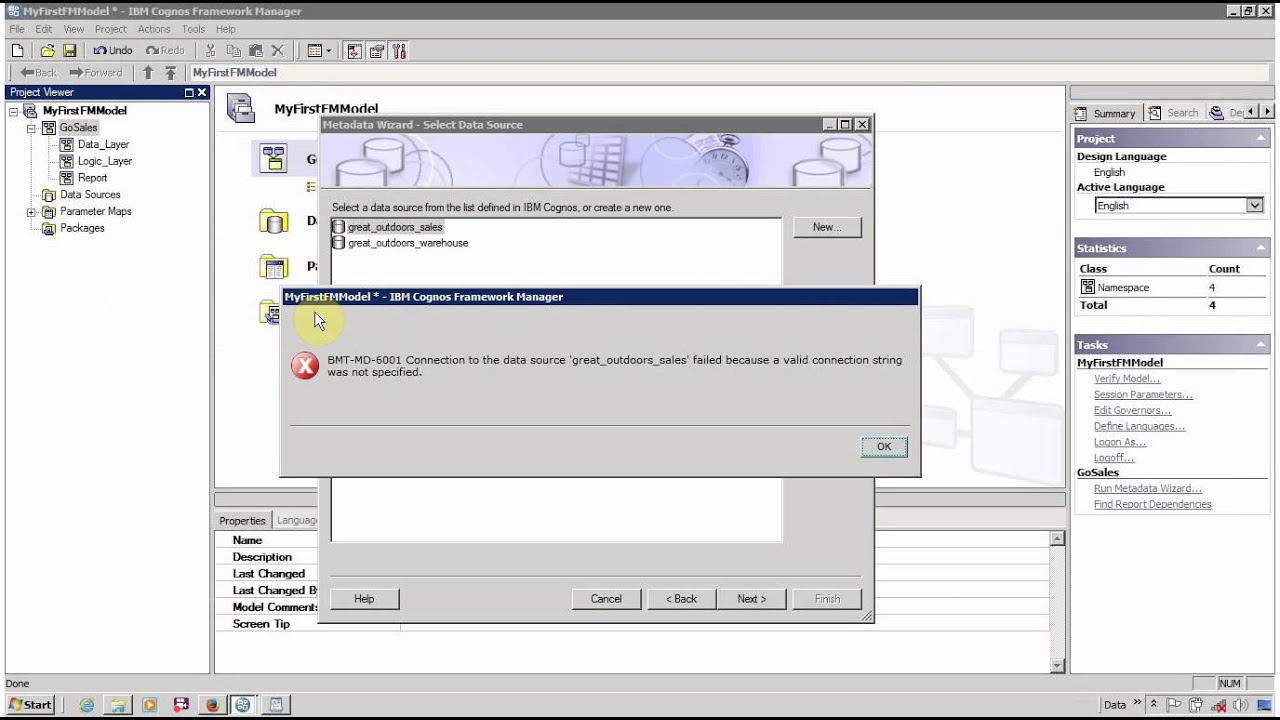The width and height of the screenshot is (1280, 720).
Task: Click the Define Languages... link
Action: pos(1140,427)
